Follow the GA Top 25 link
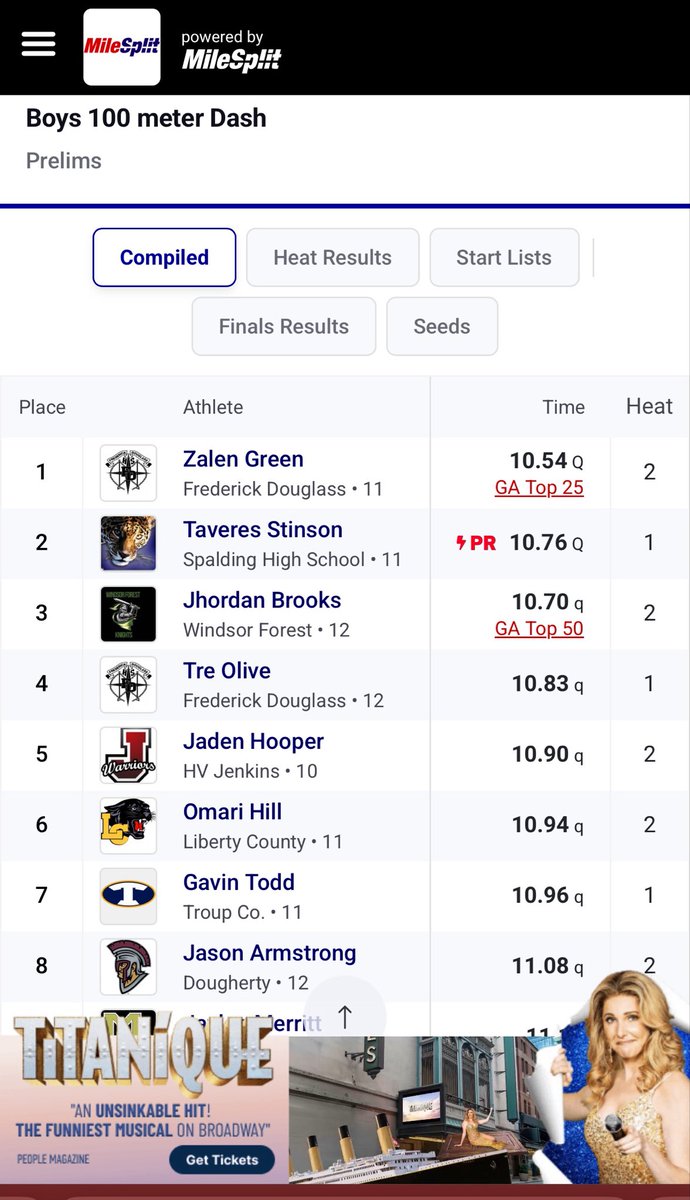Screen dimensions: 690x1200 (x=539, y=488)
